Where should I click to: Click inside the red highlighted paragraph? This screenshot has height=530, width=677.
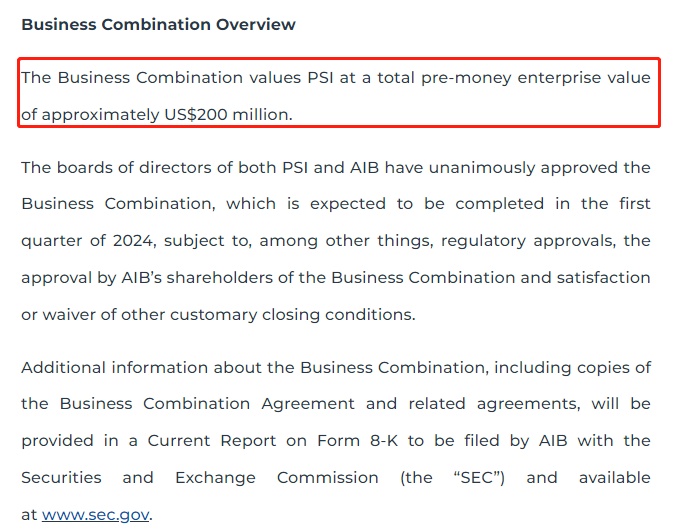[338, 96]
